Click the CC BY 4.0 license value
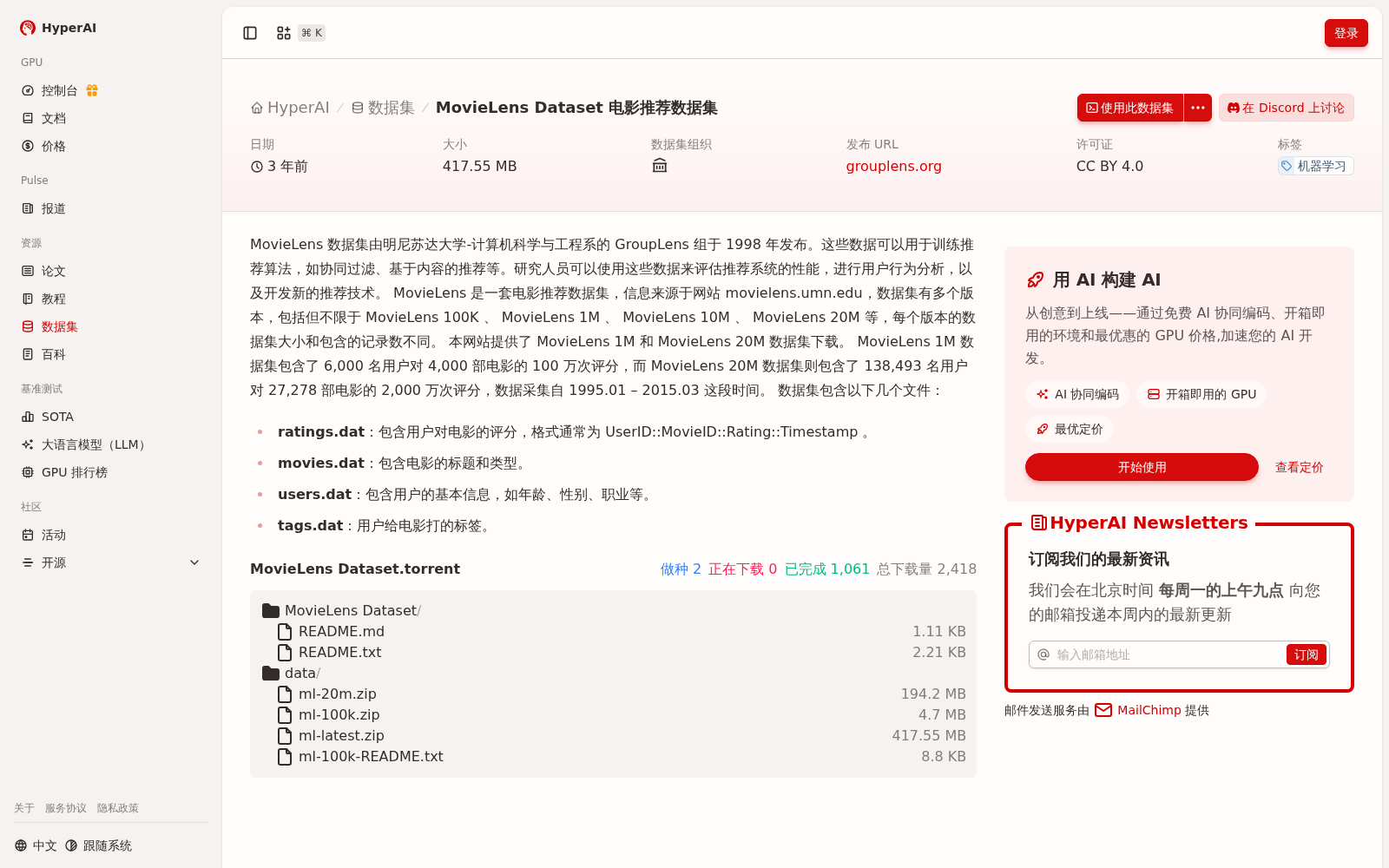This screenshot has width=1389, height=868. pos(1109,166)
